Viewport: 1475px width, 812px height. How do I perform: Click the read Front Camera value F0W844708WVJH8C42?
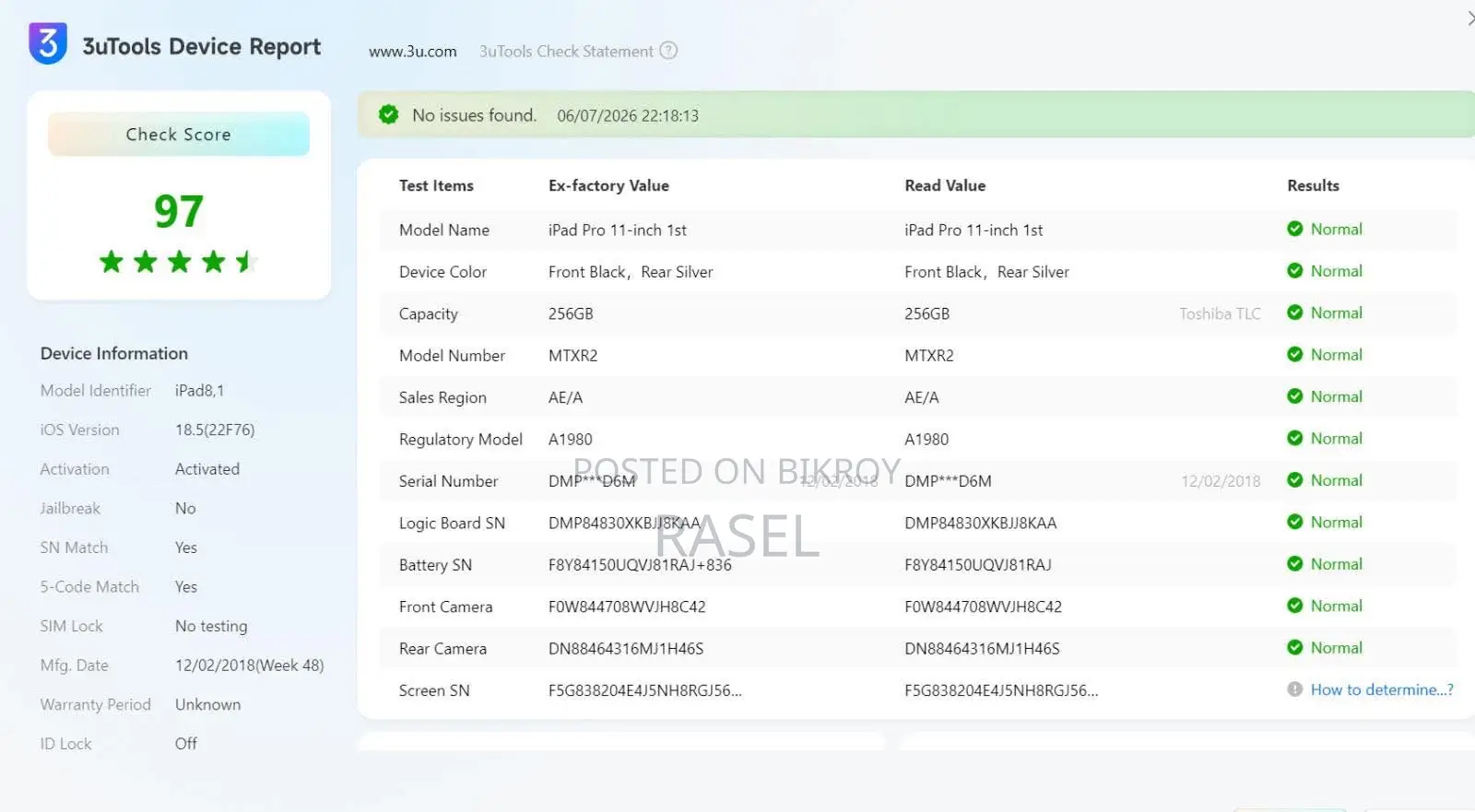[x=983, y=606]
